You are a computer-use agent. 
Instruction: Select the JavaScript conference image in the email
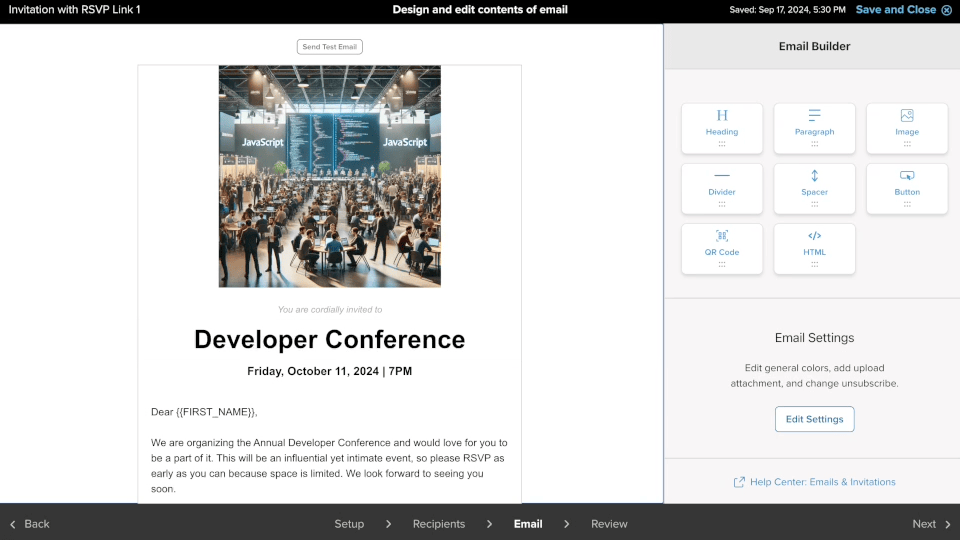329,176
